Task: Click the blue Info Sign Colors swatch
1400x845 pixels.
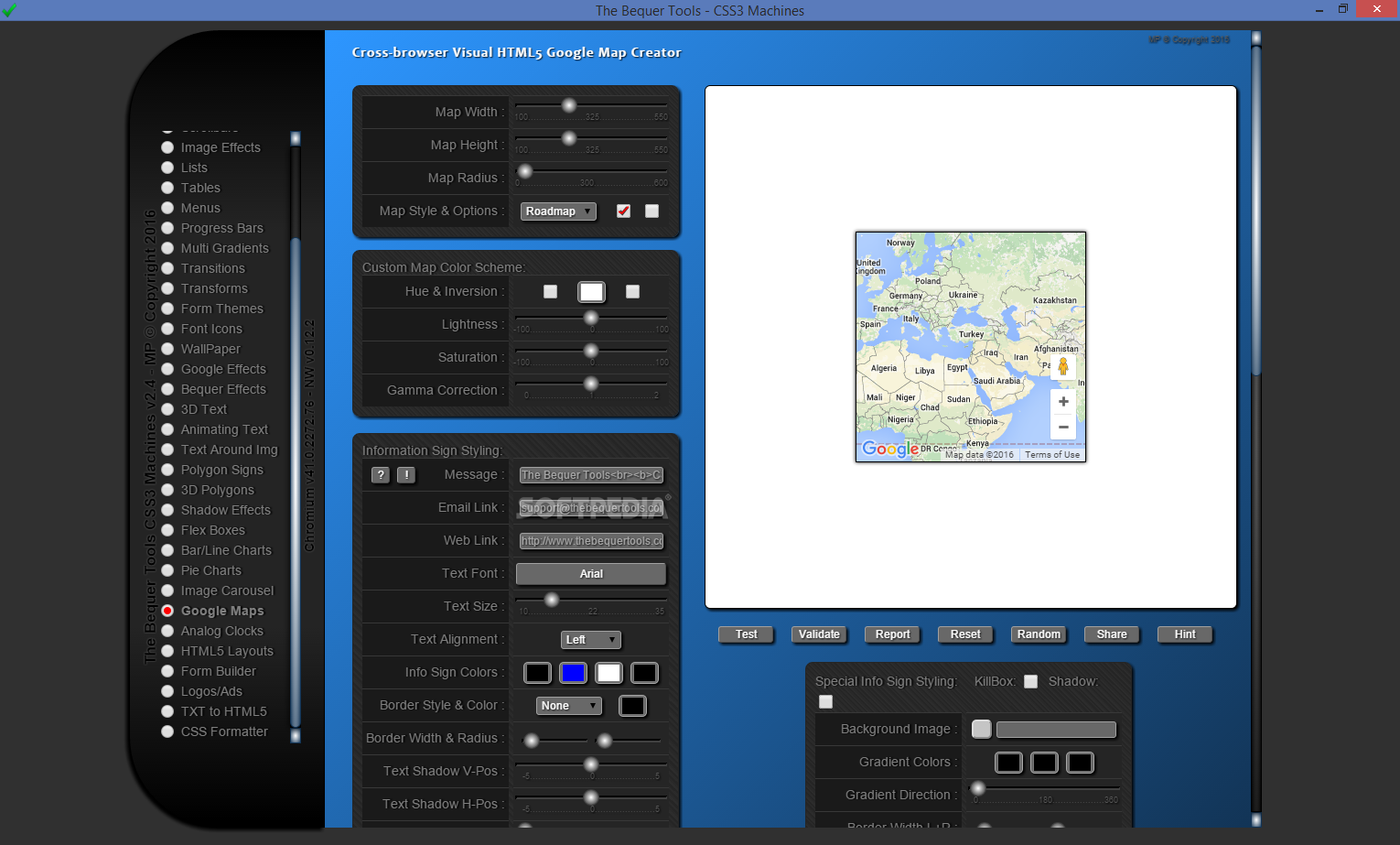Action: 574,673
